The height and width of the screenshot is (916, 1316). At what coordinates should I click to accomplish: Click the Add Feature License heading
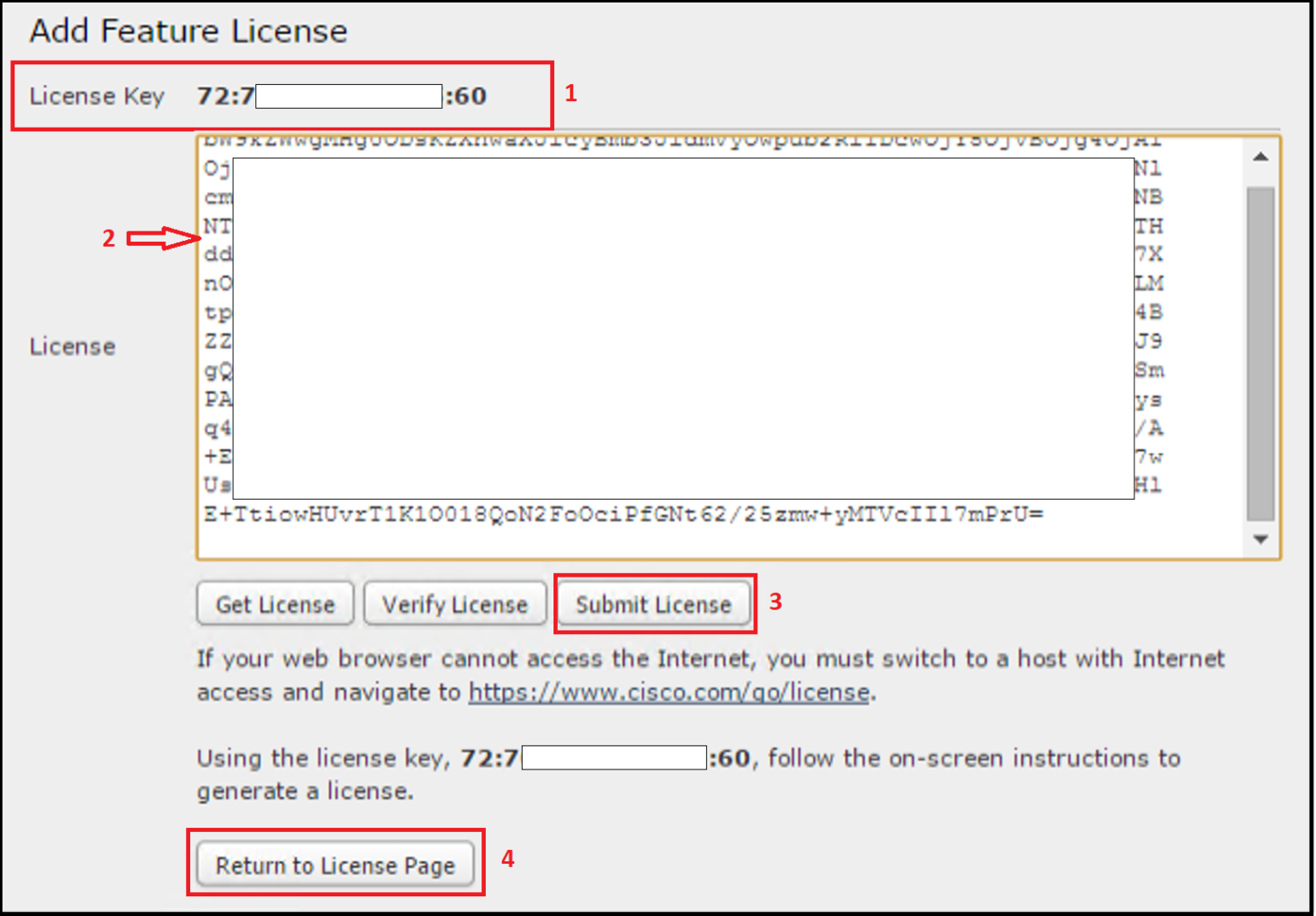click(x=188, y=31)
